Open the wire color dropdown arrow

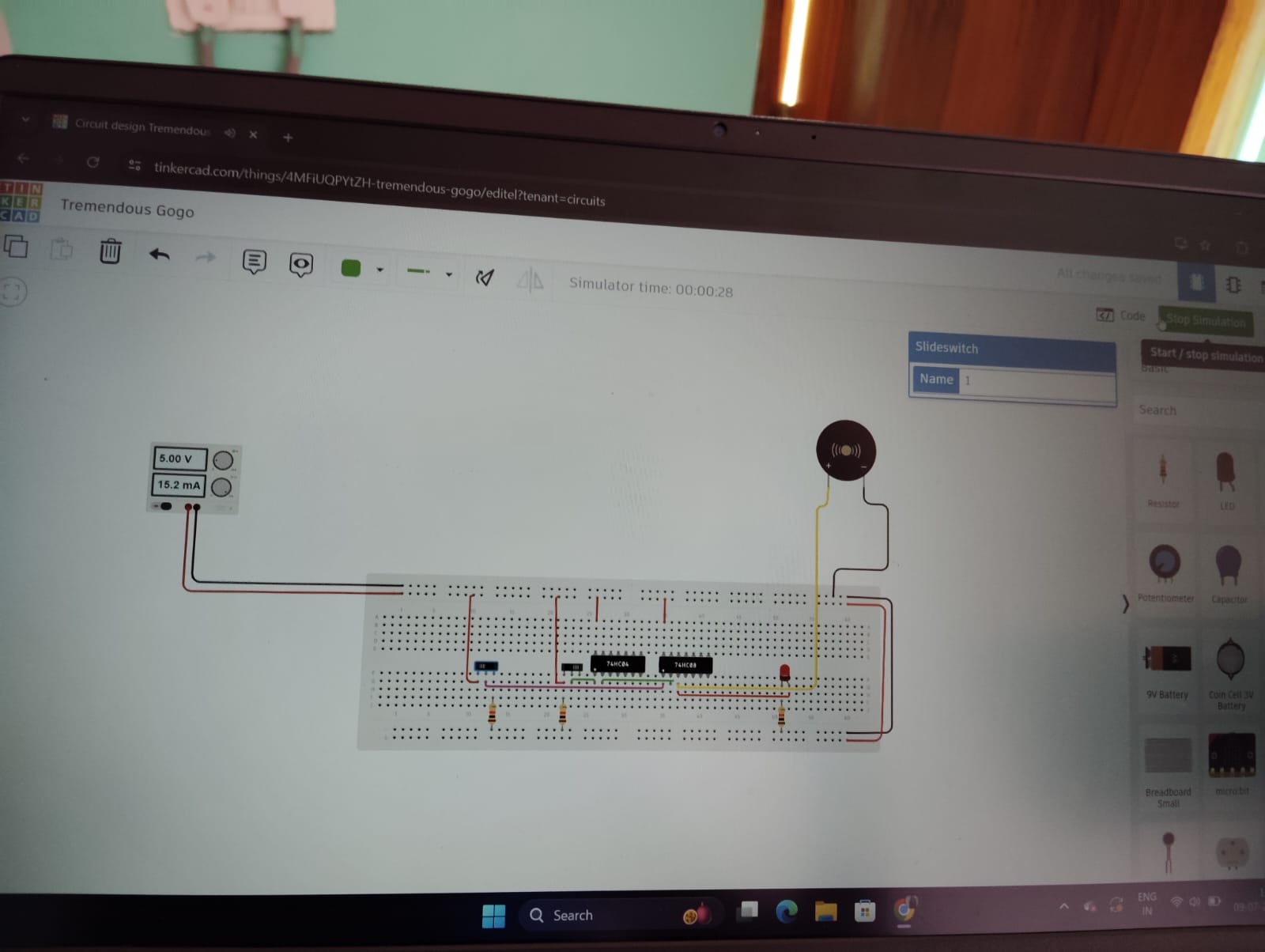[380, 270]
